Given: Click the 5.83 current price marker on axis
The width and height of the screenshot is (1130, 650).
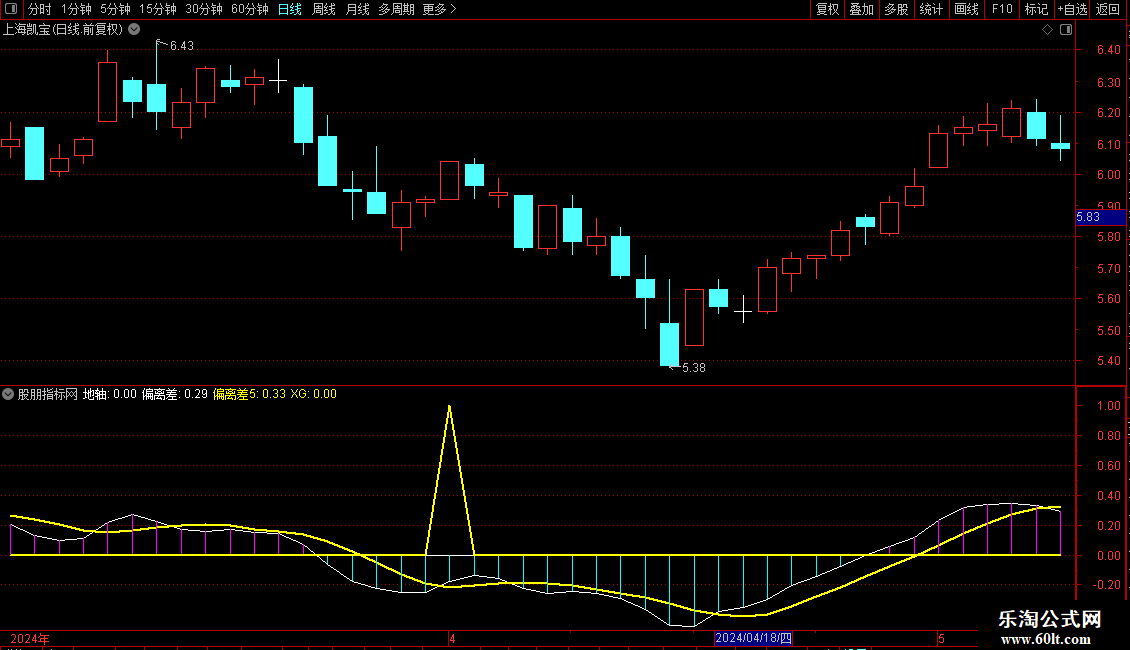Looking at the screenshot, I should tap(1100, 217).
